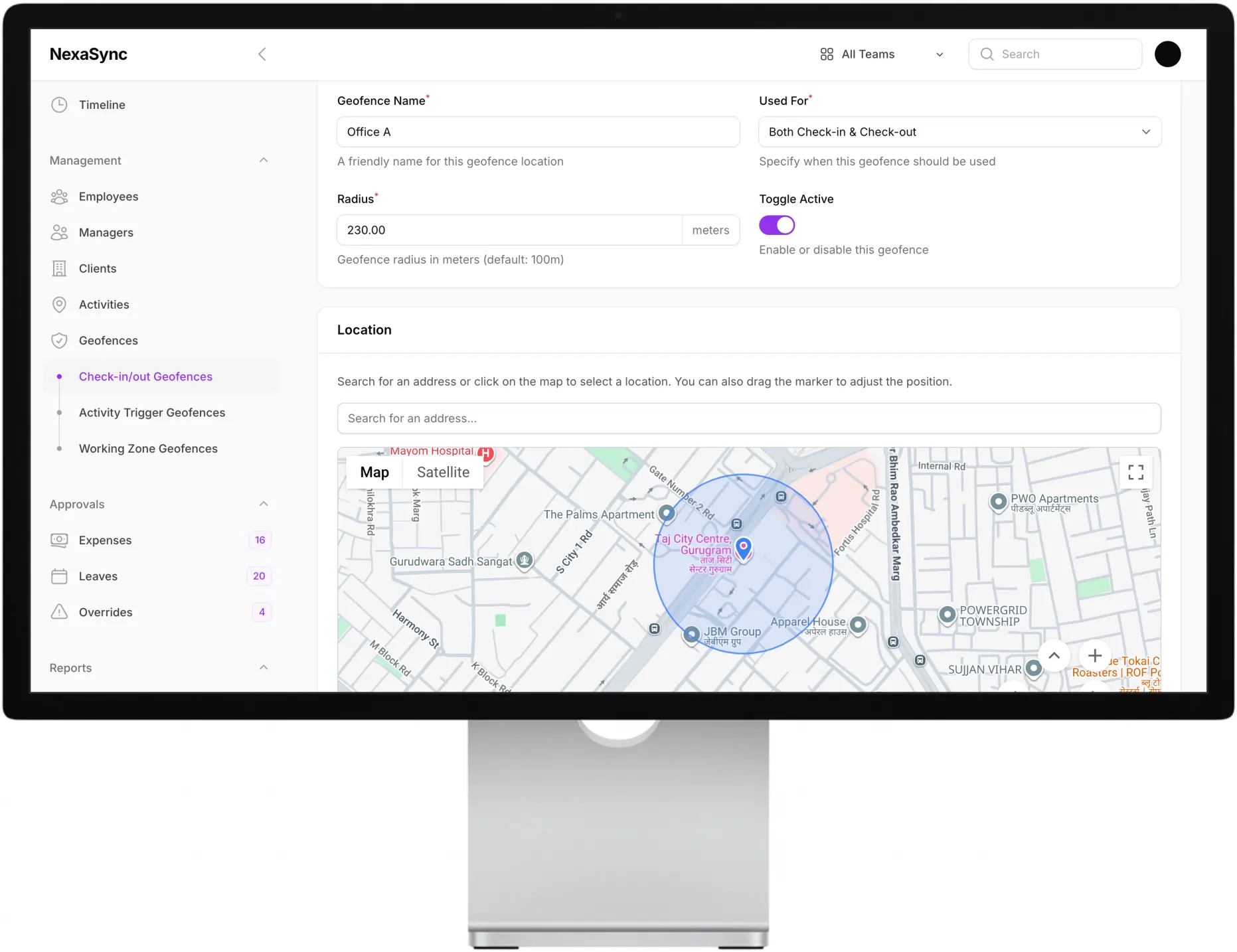Select the Clients building icon

point(59,268)
